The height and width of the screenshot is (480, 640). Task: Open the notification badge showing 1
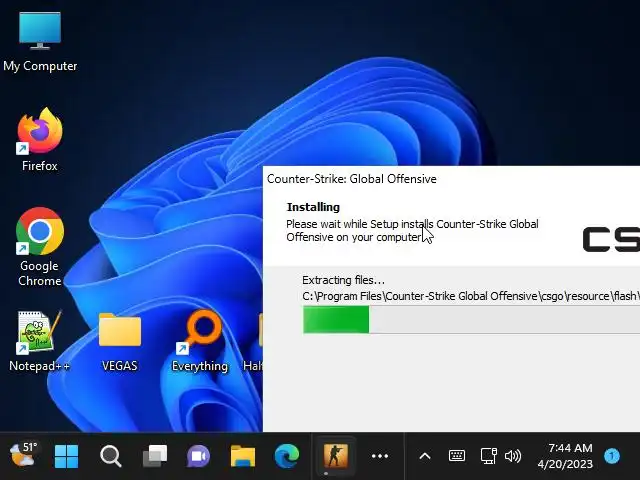(611, 456)
